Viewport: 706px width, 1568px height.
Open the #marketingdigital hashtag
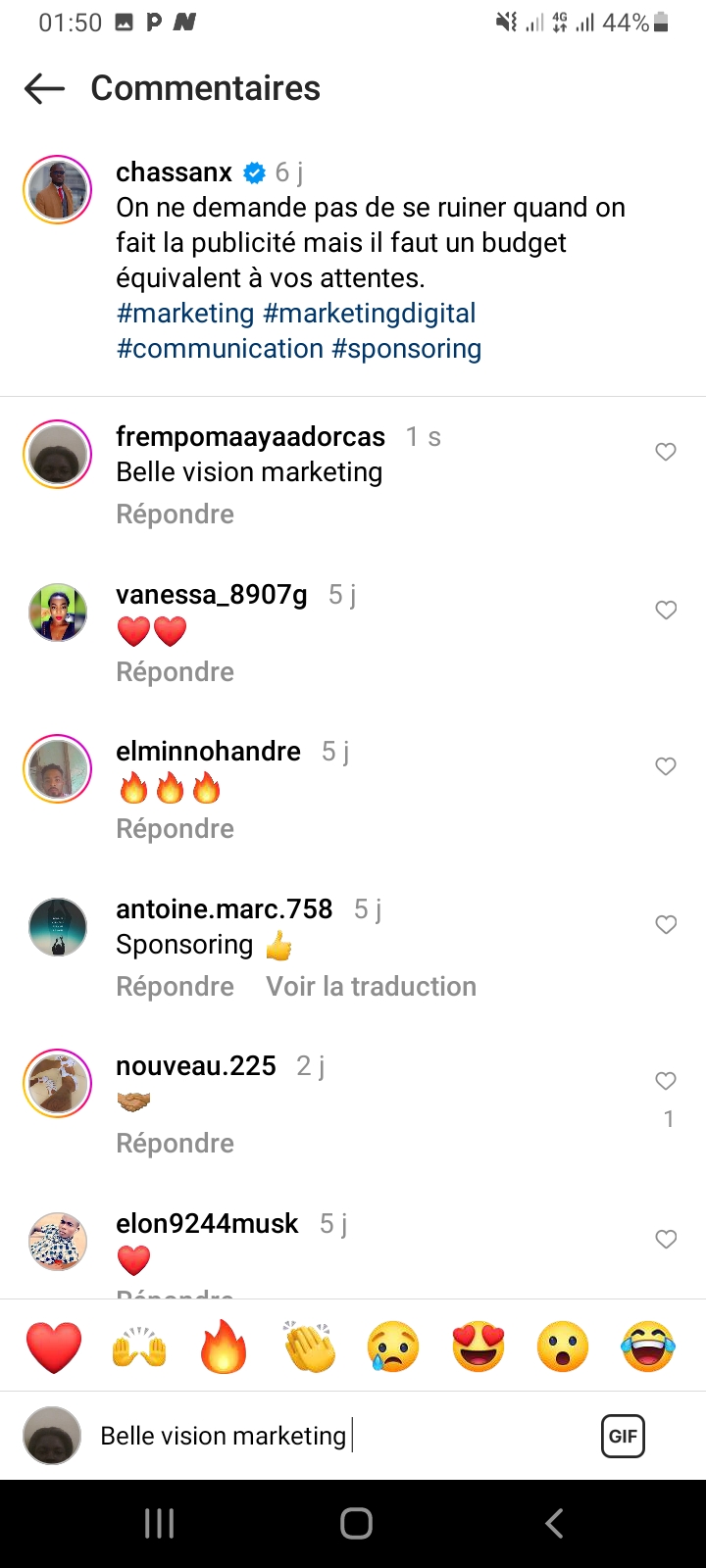click(x=370, y=314)
